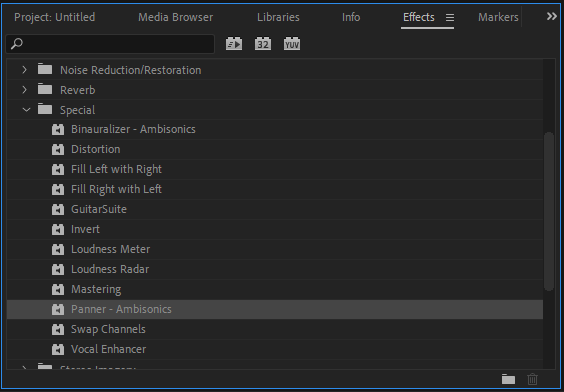Select the Panner - Ambisonics effect name
This screenshot has width=564, height=392.
[121, 309]
